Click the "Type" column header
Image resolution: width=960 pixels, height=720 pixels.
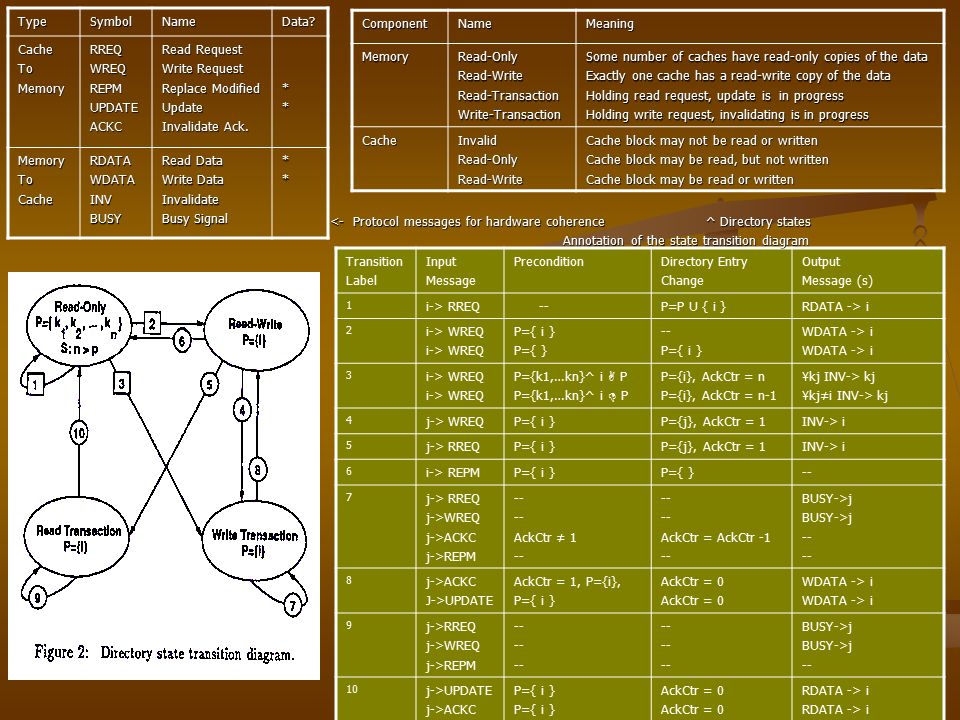pyautogui.click(x=32, y=21)
